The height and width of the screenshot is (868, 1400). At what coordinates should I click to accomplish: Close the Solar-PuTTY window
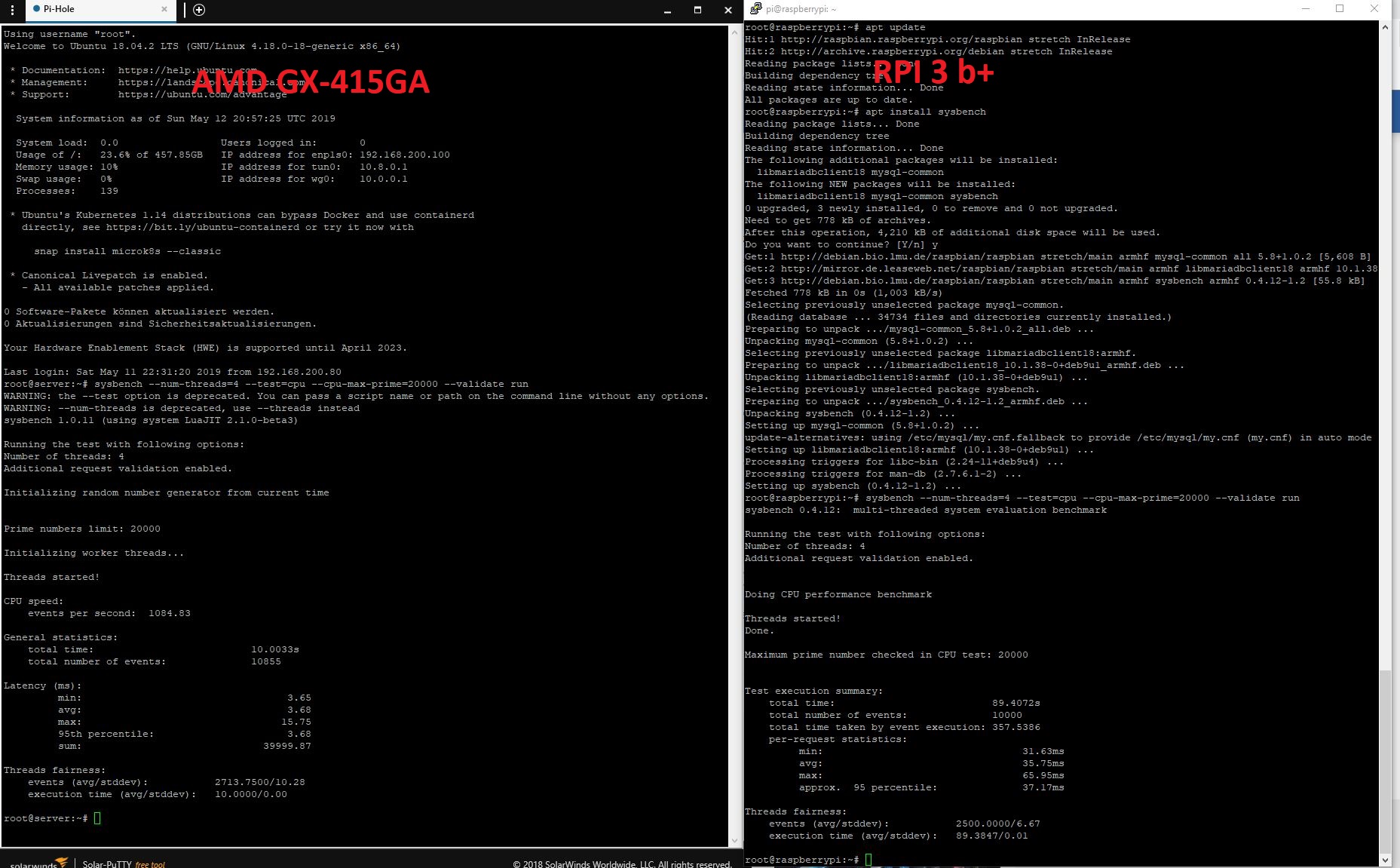coord(728,11)
